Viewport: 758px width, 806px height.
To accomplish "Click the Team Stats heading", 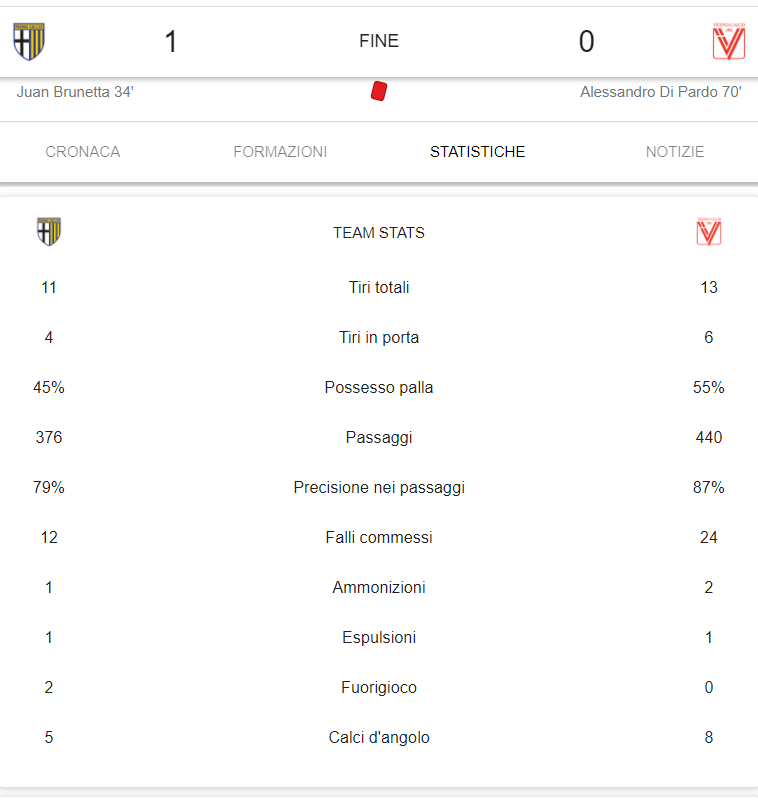I will coord(379,233).
